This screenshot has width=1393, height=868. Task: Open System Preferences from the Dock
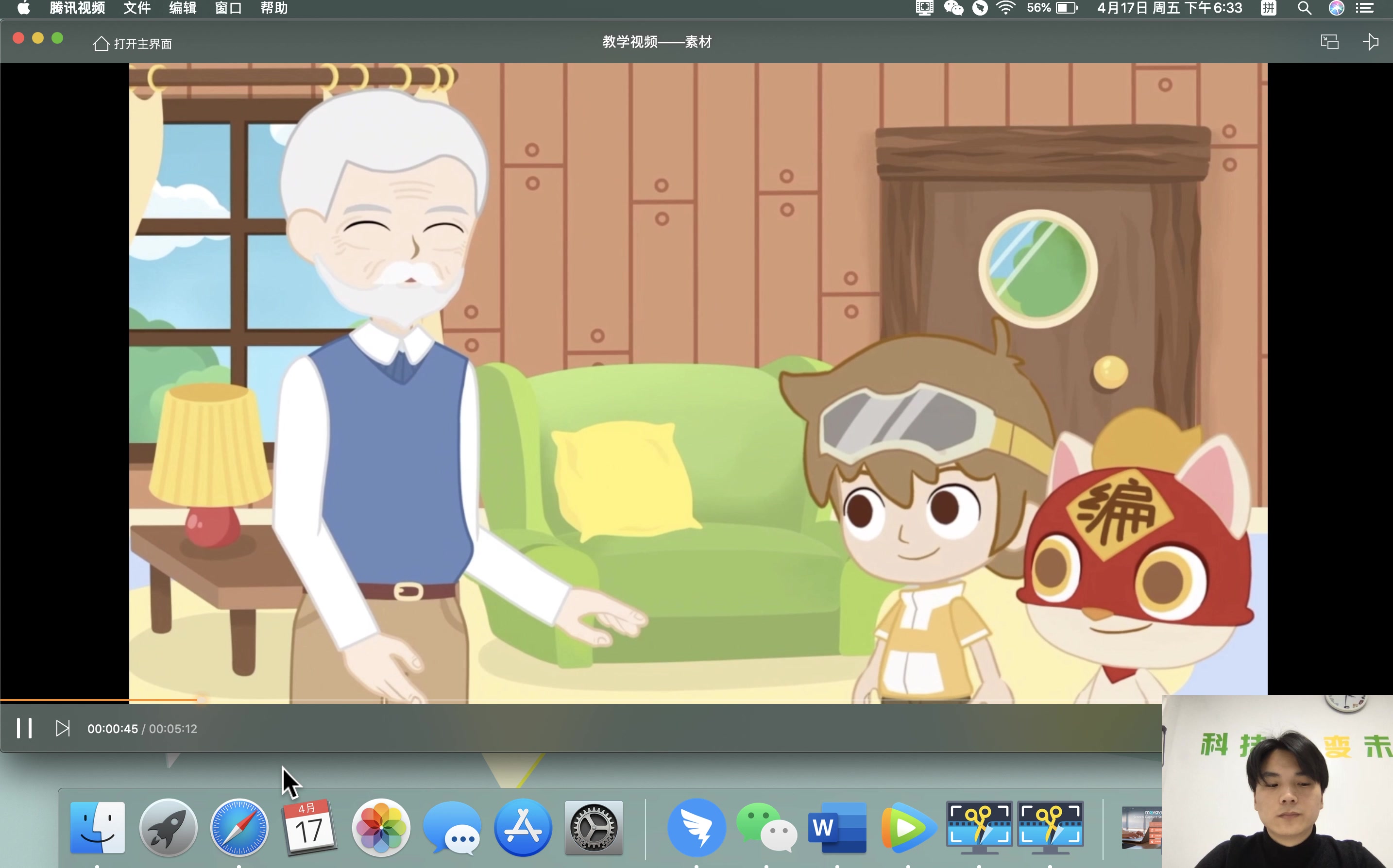coord(594,828)
